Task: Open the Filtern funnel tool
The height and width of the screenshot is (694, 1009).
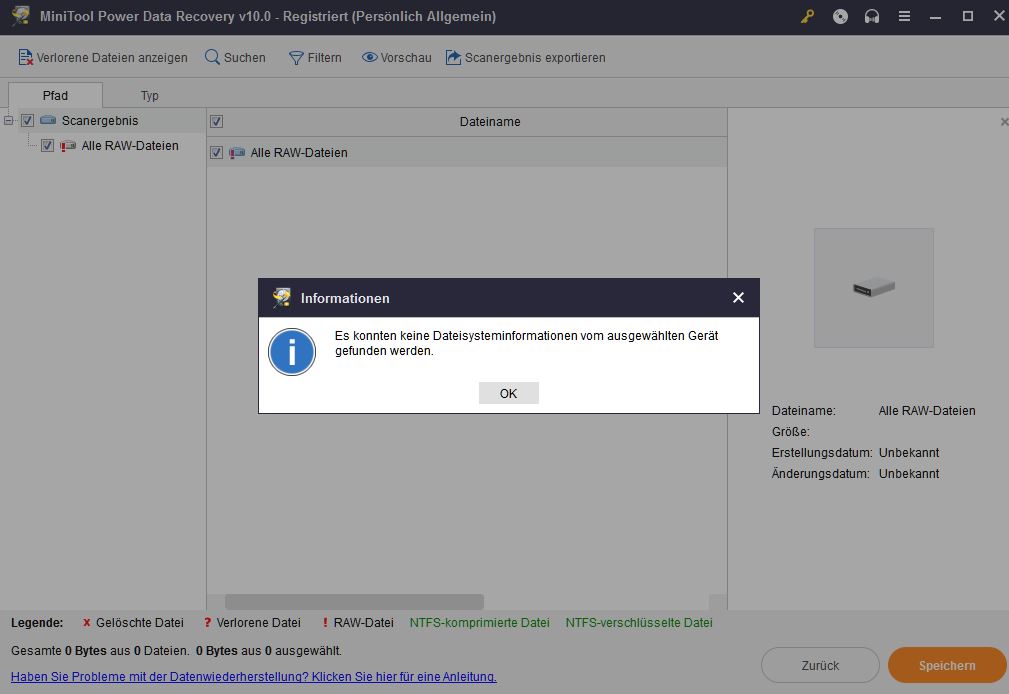Action: (315, 58)
